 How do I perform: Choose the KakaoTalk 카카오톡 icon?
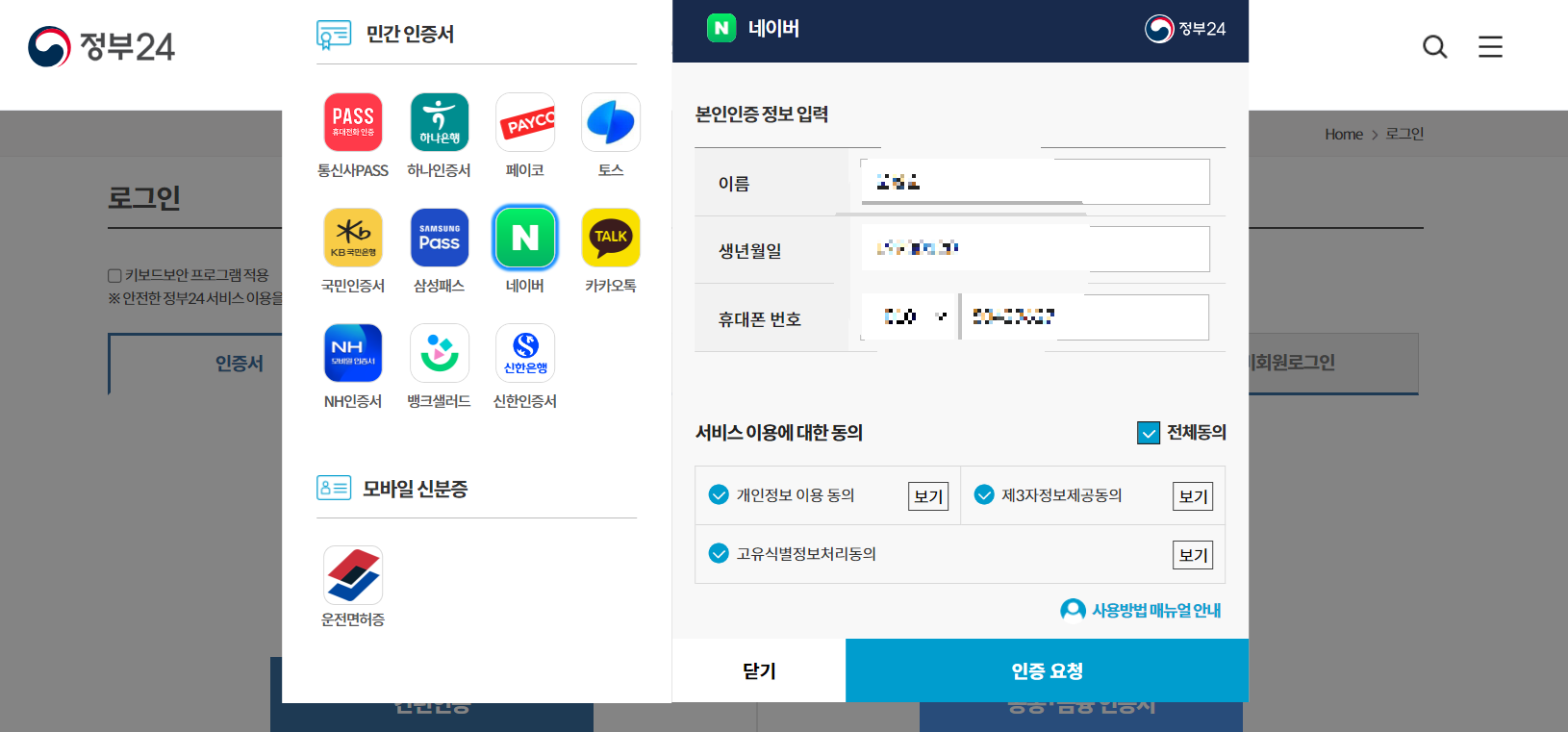tap(611, 238)
